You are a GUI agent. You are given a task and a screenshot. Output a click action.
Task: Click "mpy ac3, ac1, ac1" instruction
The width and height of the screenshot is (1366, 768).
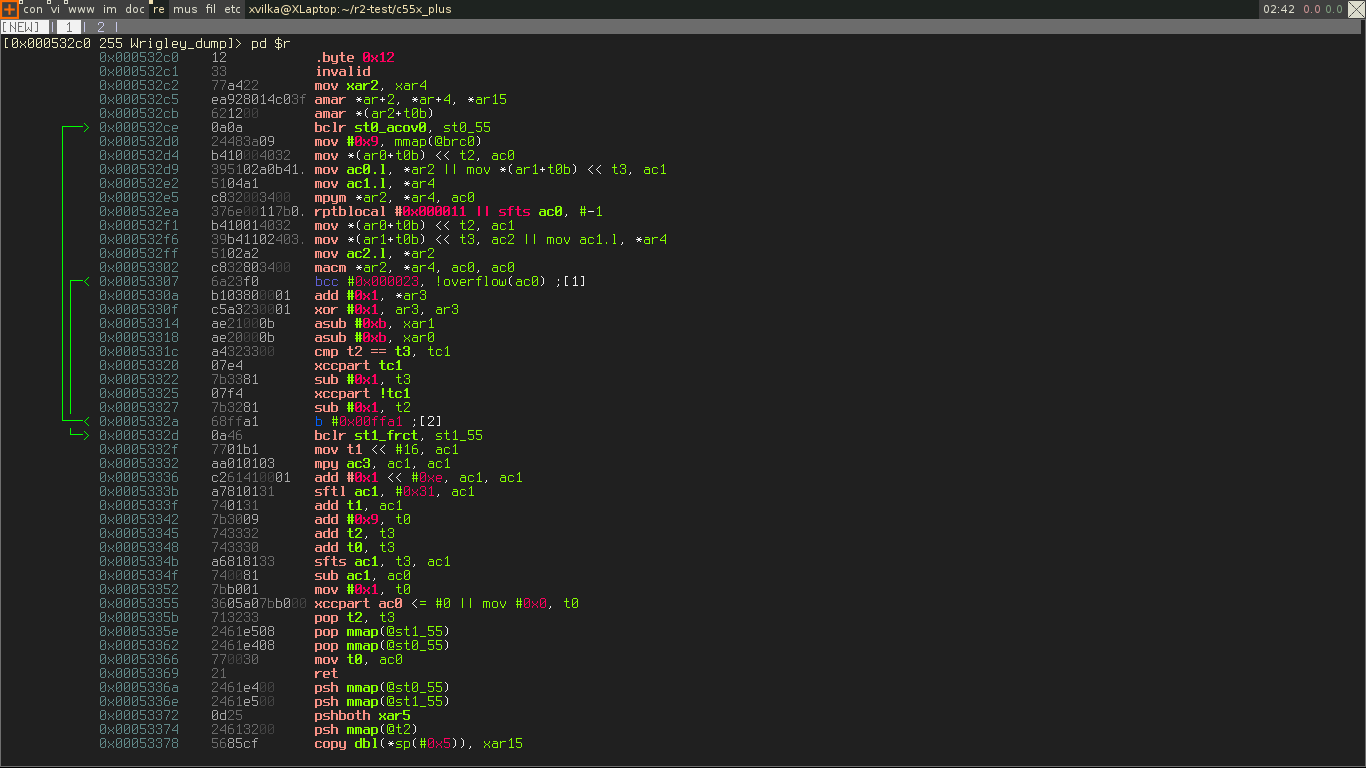(383, 463)
